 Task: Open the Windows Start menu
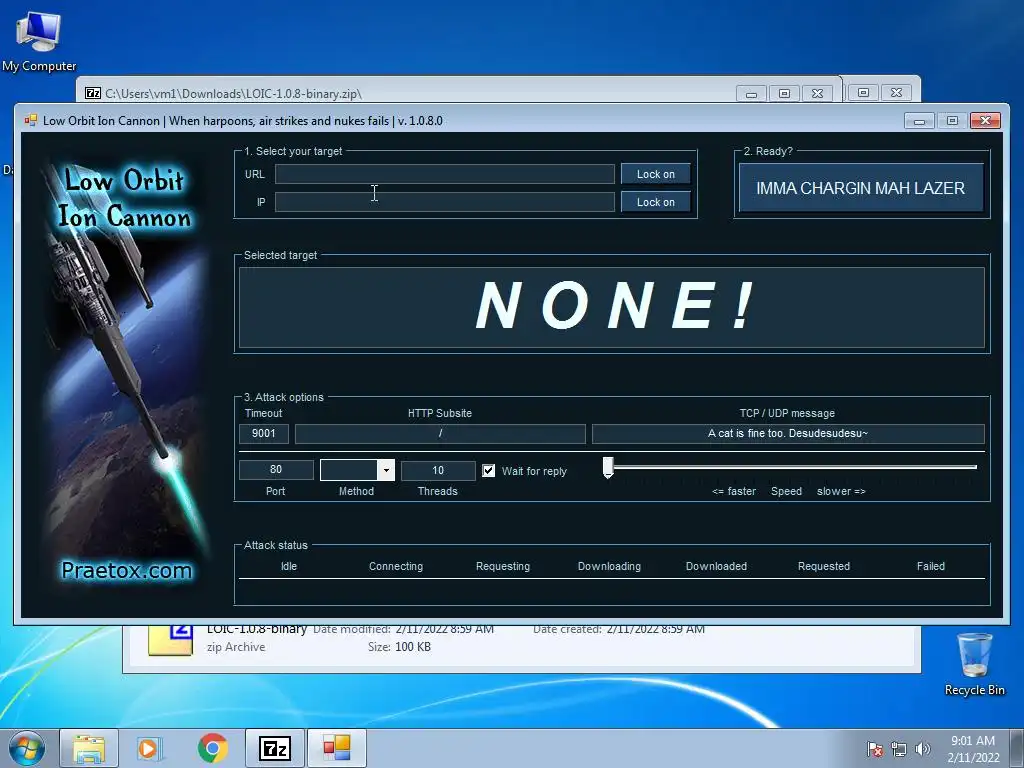coord(27,748)
